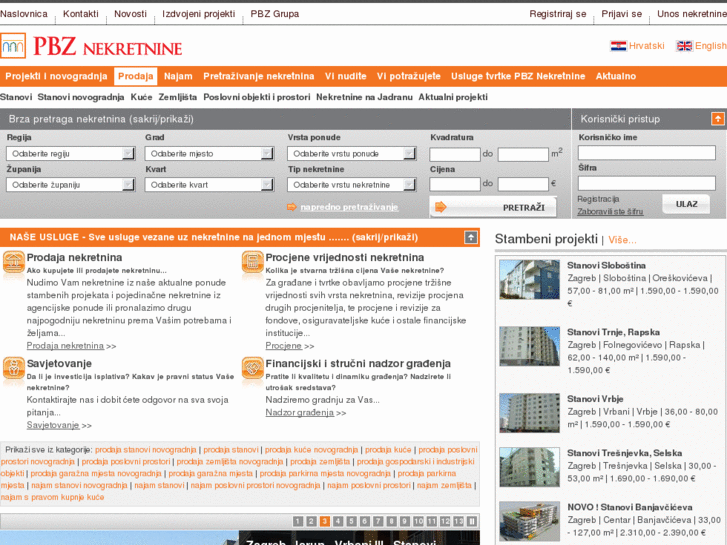The height and width of the screenshot is (545, 727).
Task: Click 'najam s pravom kupnje kuće' link
Action: 52,497
